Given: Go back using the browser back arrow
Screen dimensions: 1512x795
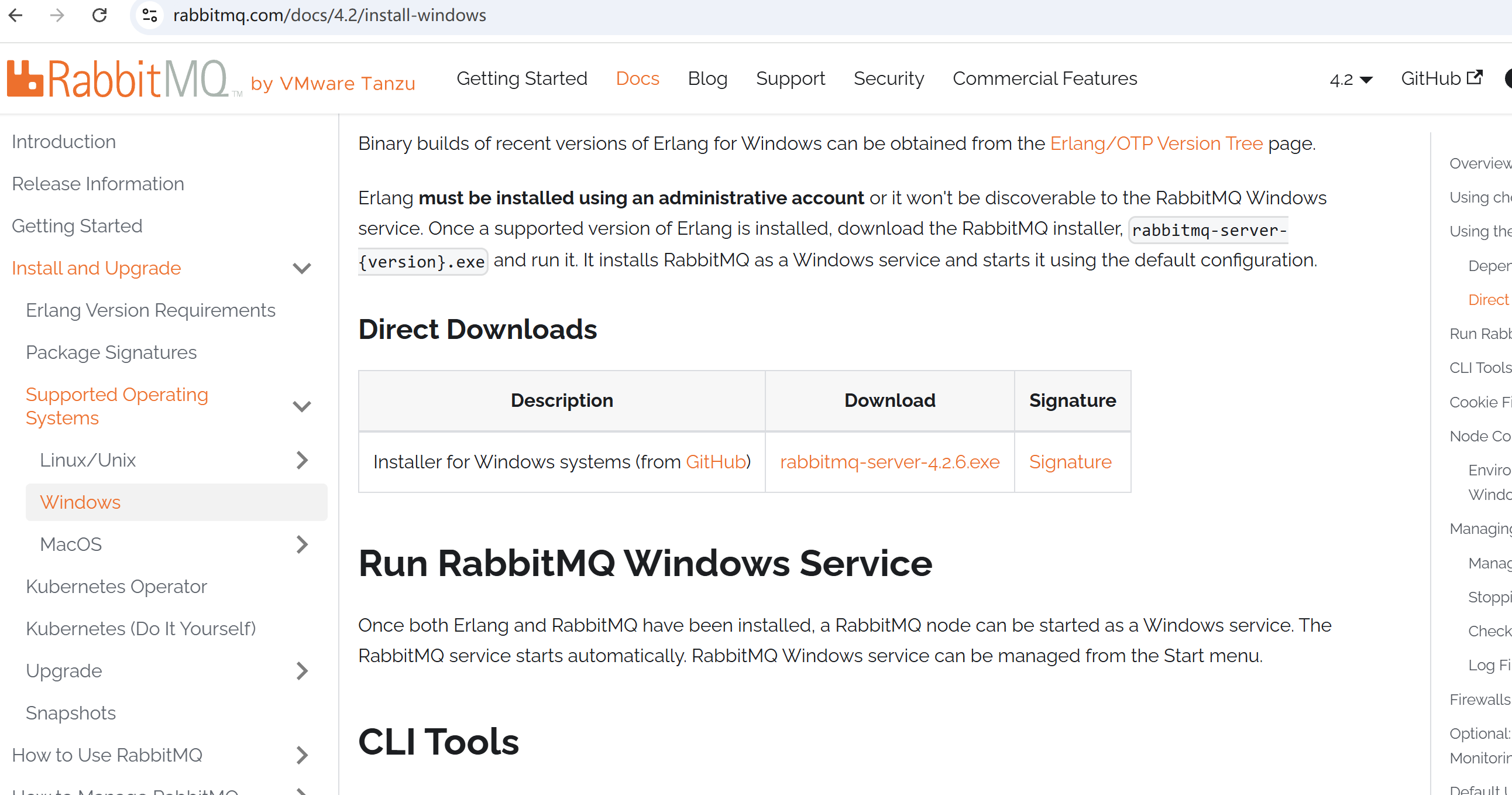Looking at the screenshot, I should pos(16,15).
